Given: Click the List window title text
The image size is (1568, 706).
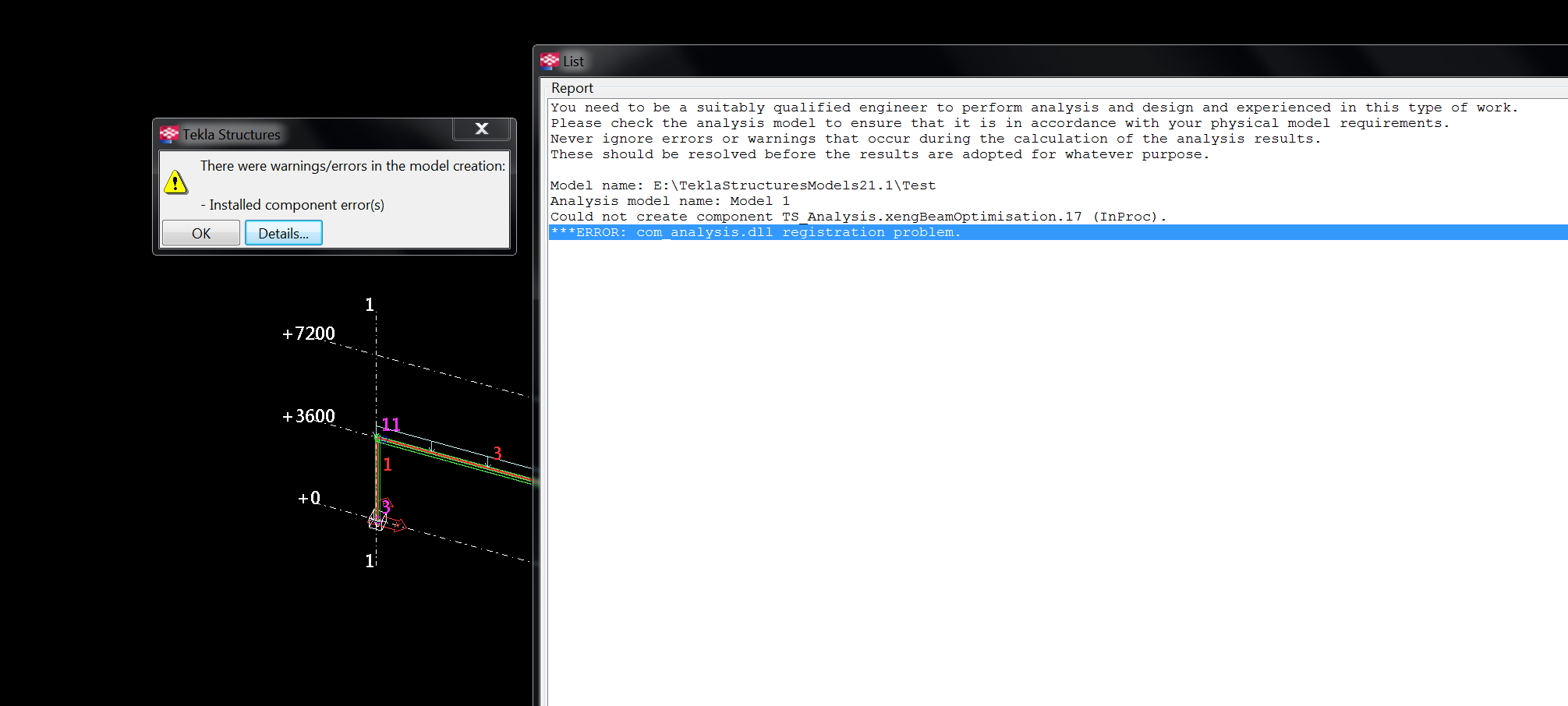Looking at the screenshot, I should pyautogui.click(x=574, y=62).
